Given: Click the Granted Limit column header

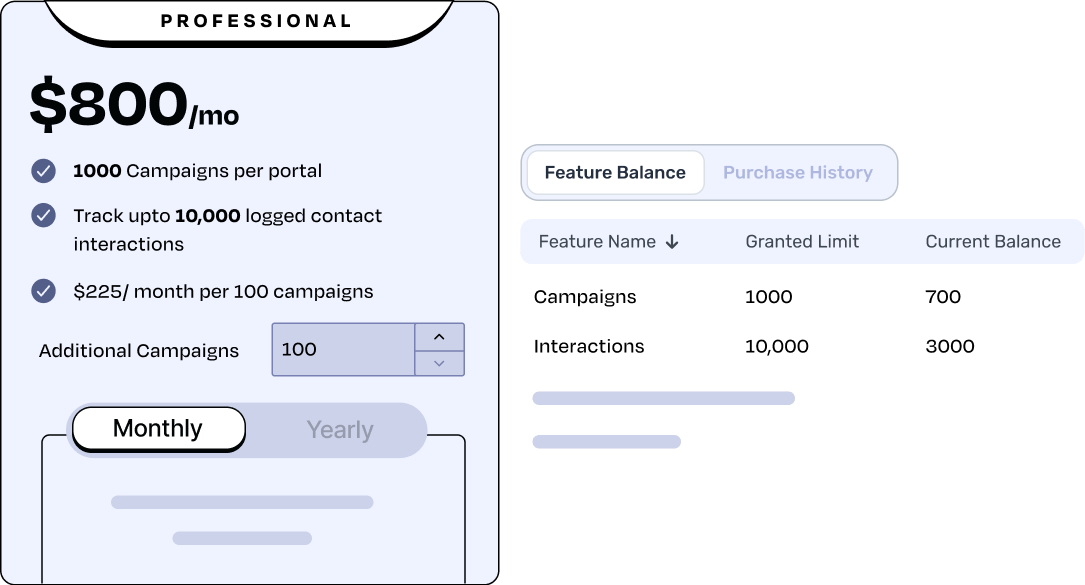Looking at the screenshot, I should click(x=802, y=242).
